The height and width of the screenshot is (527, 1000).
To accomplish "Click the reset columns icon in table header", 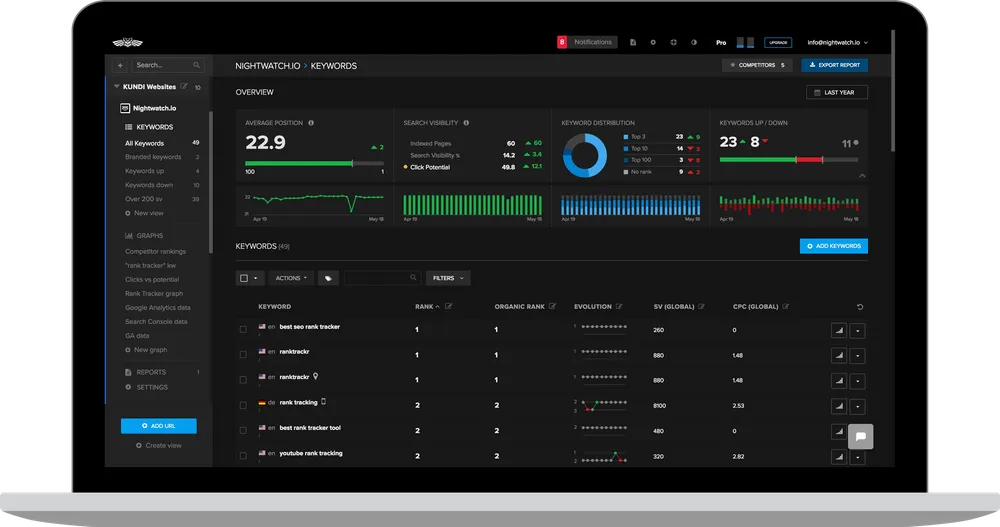I will [860, 307].
